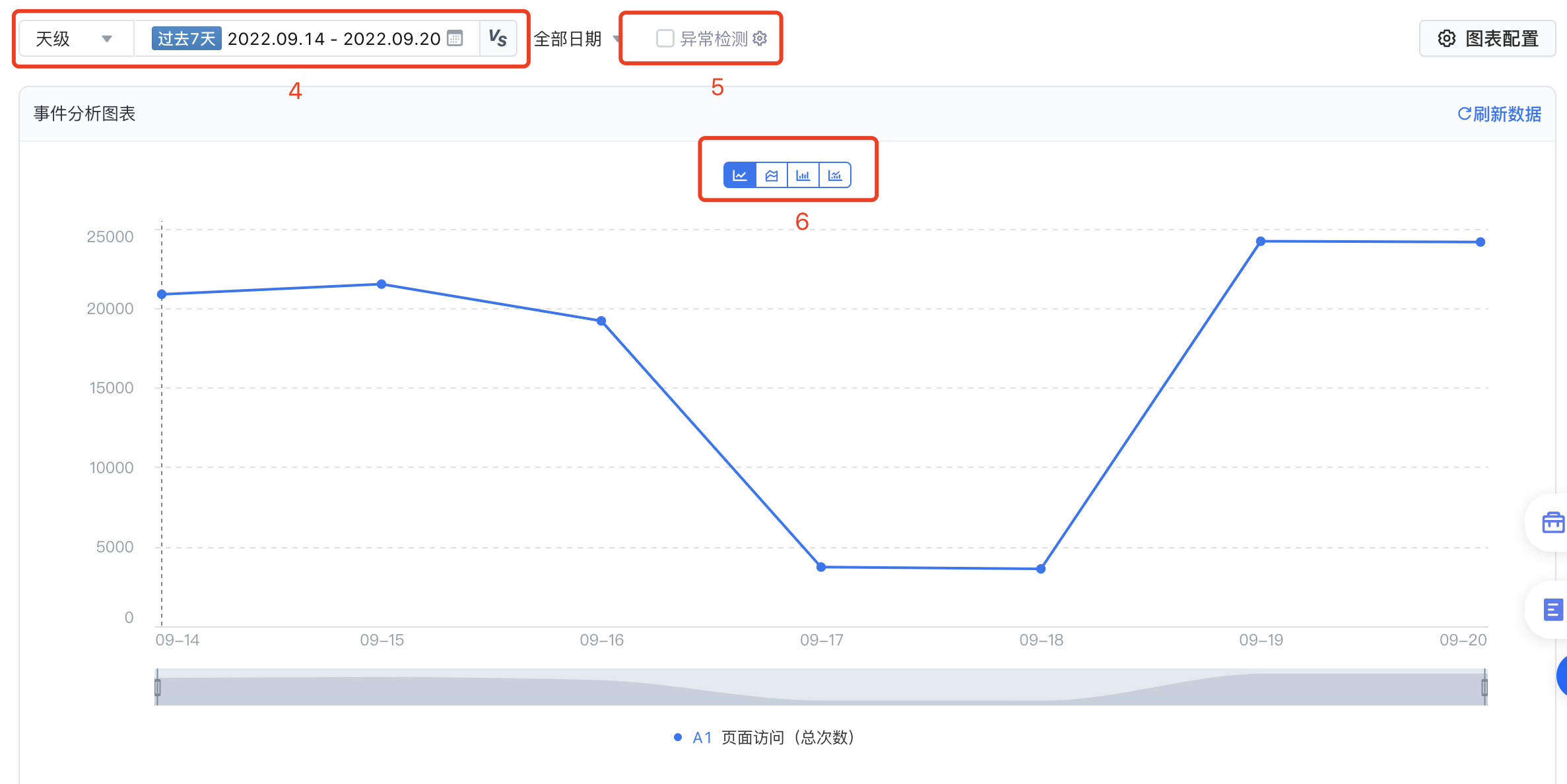
Task: Click the 09-19 data point on line
Action: pos(1261,241)
